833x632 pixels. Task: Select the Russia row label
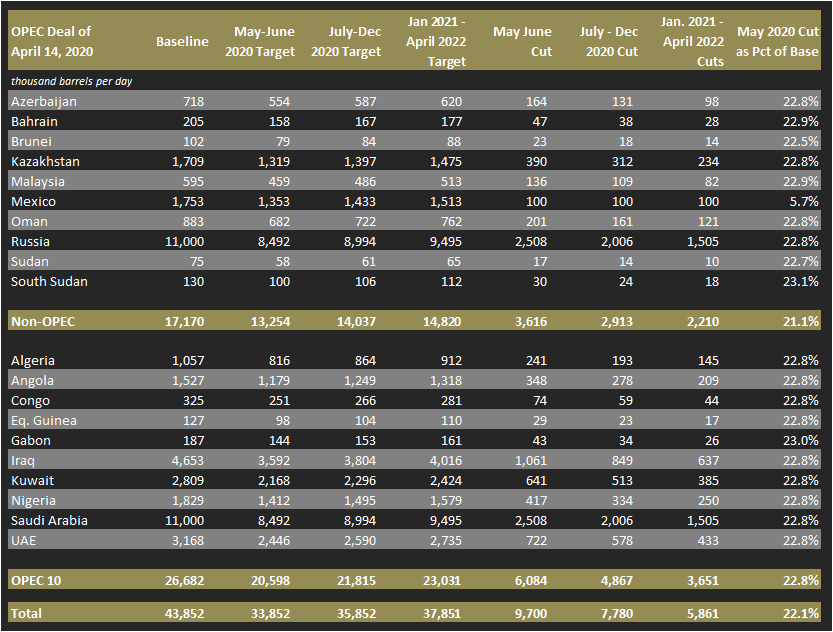[x=30, y=242]
